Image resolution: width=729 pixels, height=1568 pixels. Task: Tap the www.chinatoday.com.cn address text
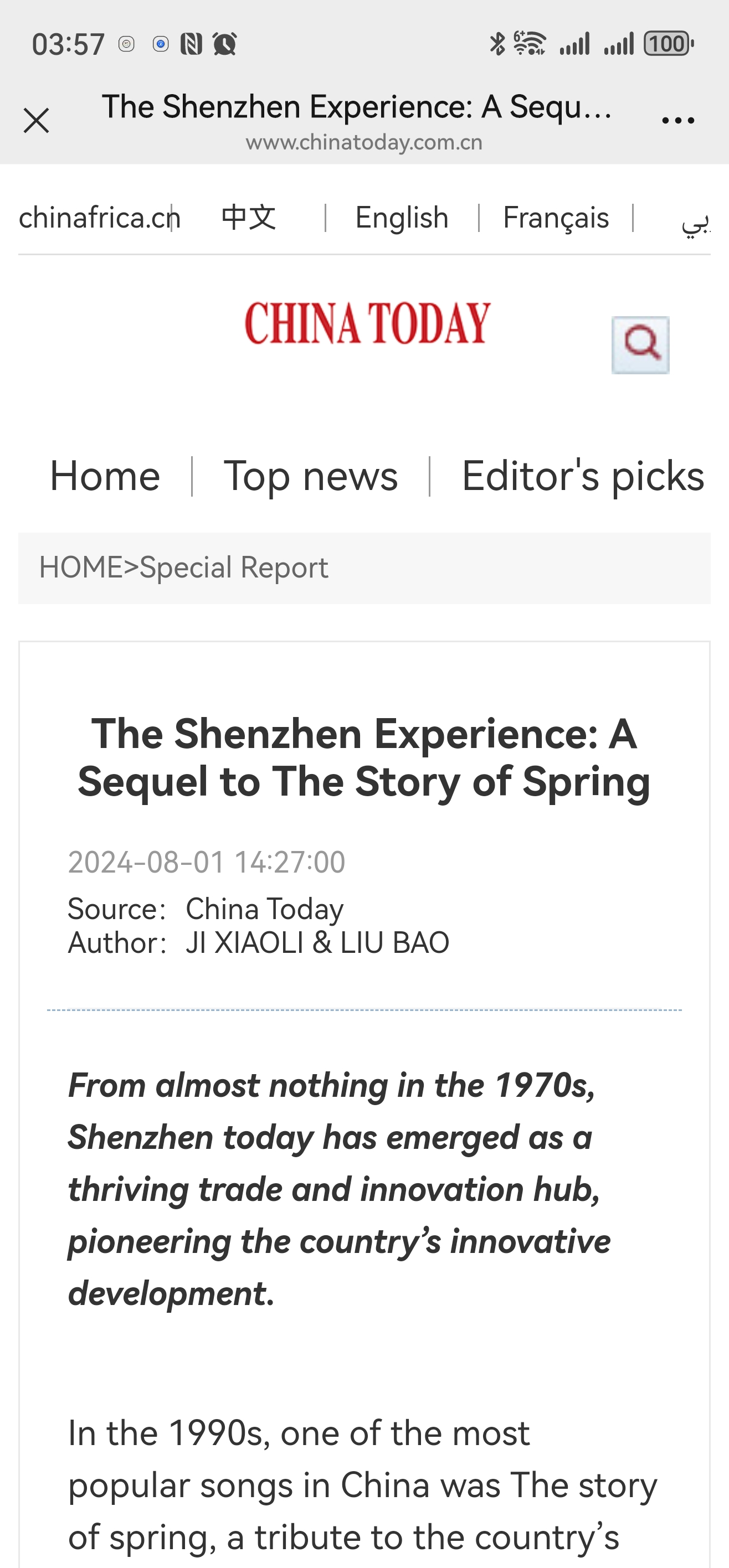[x=364, y=142]
